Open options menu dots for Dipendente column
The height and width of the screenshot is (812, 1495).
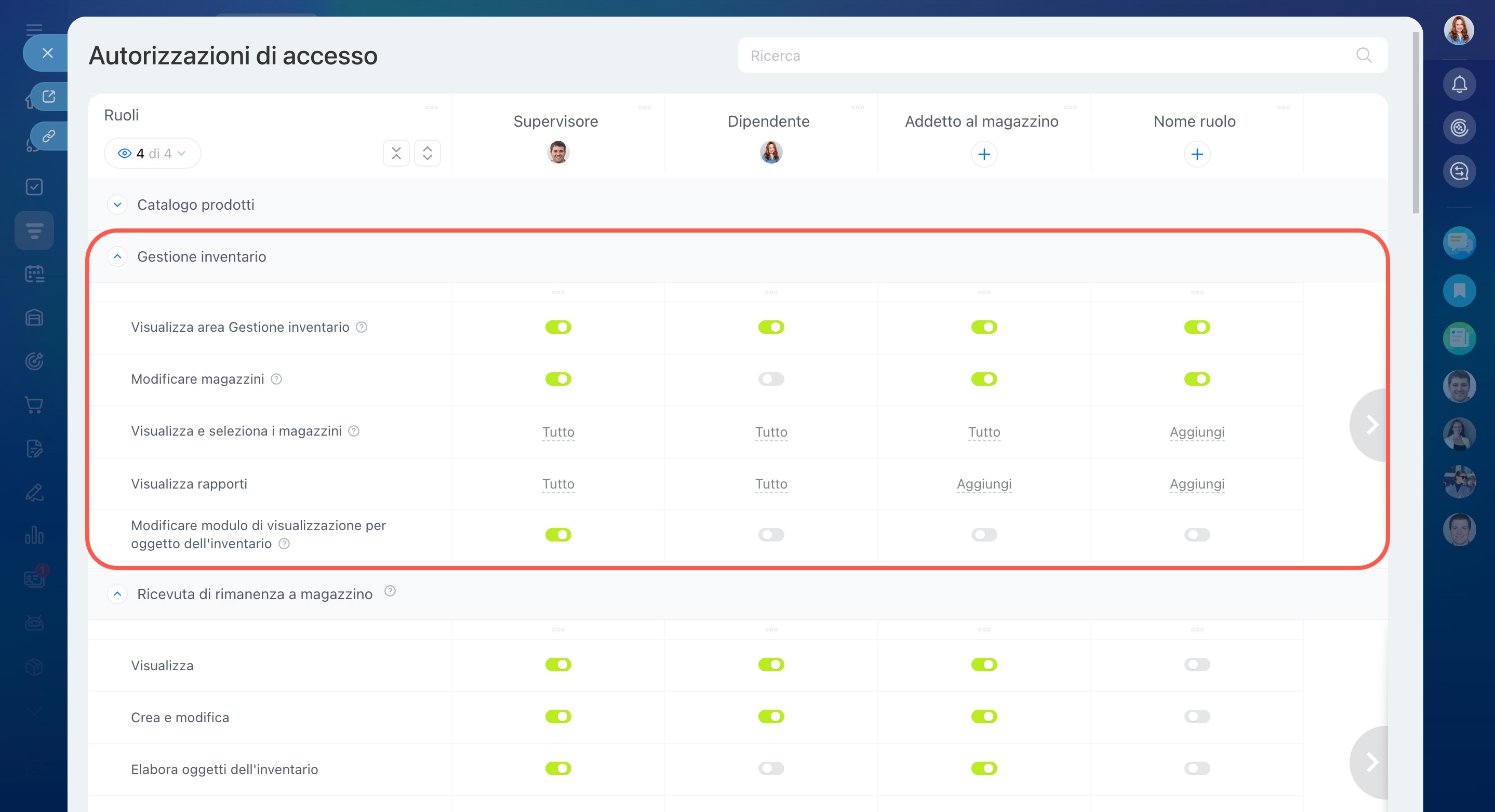click(857, 107)
